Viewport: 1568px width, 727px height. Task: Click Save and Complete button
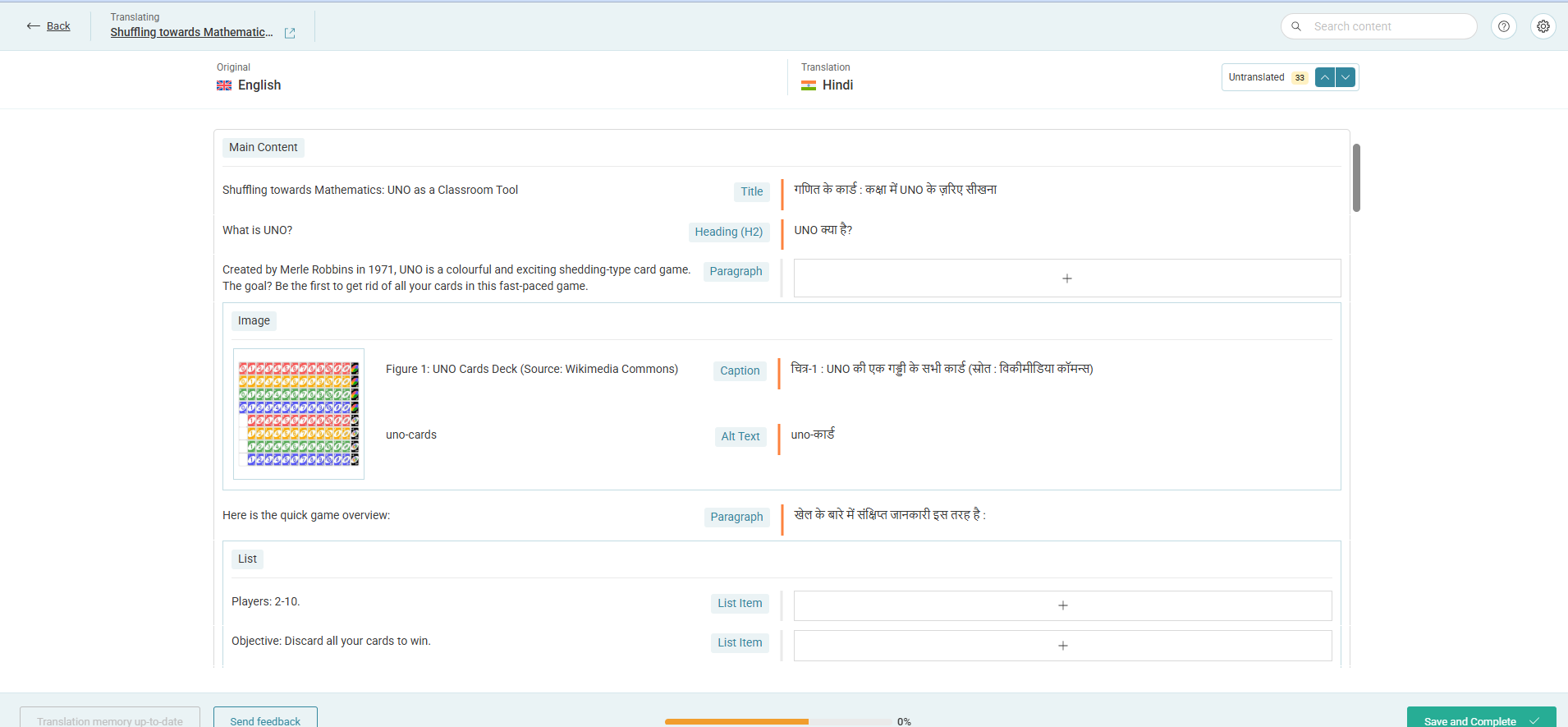[x=1482, y=717]
